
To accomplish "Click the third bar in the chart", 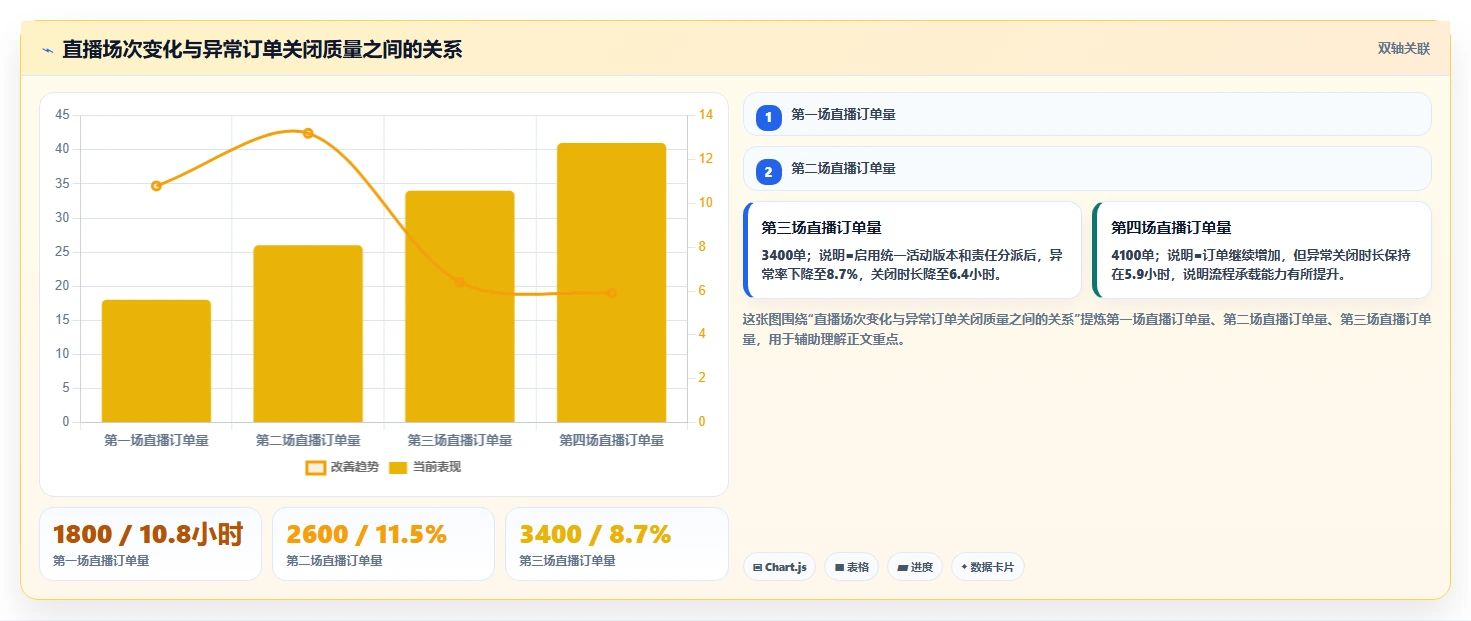I will point(460,306).
